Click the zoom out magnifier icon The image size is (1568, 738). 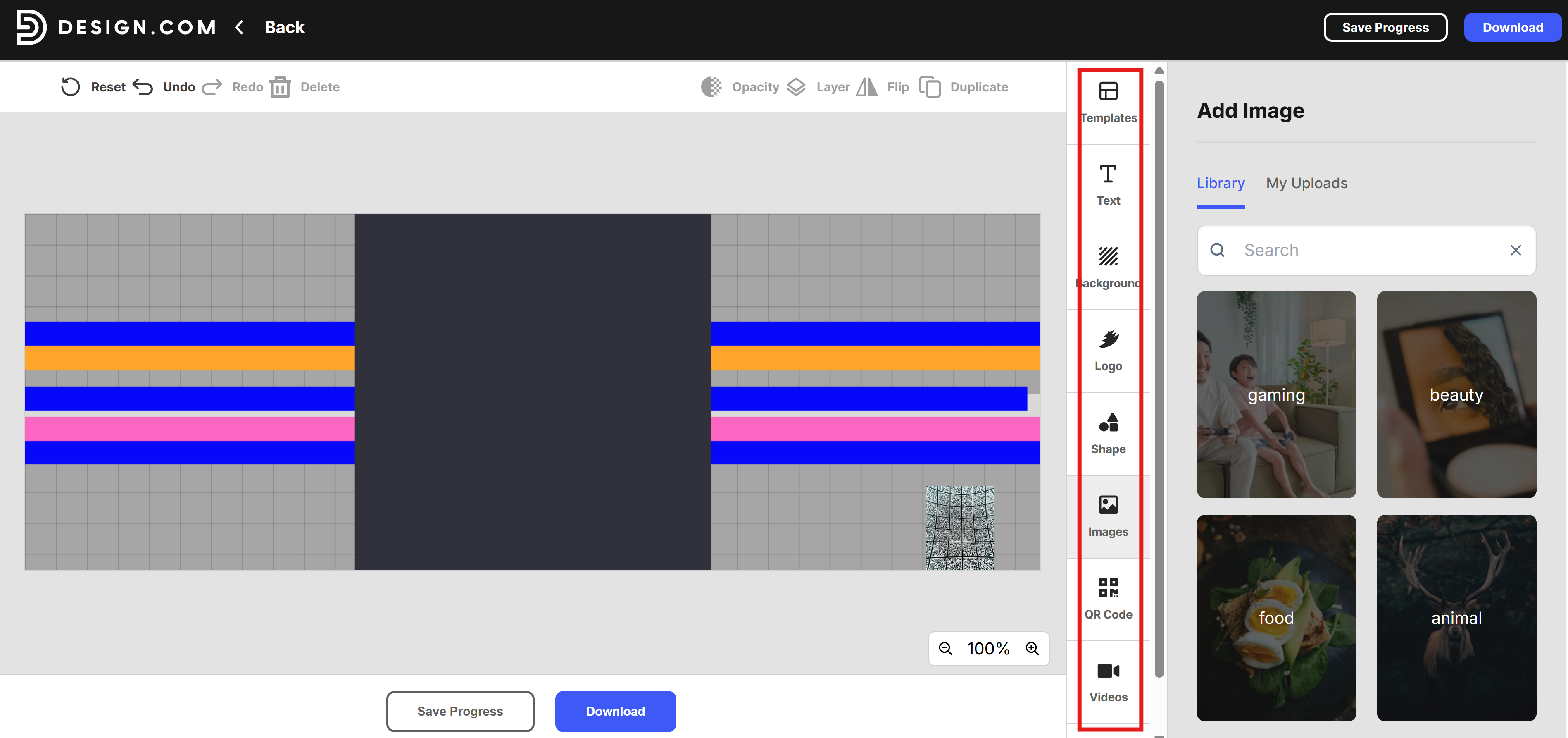[945, 649]
